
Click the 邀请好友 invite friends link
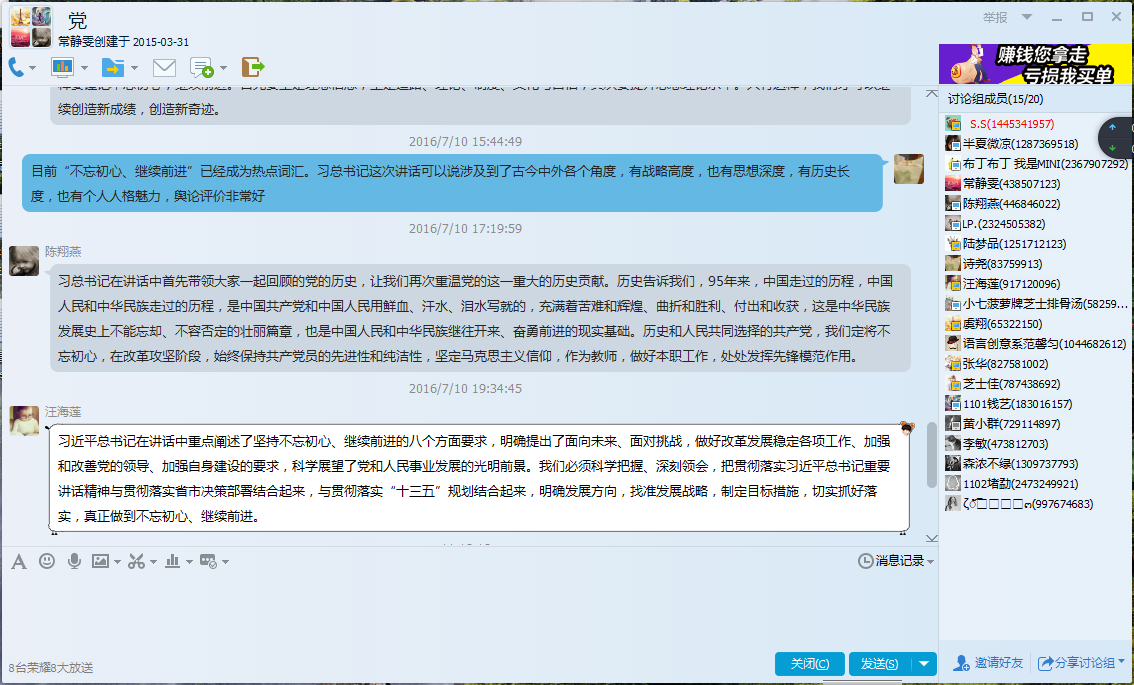989,663
